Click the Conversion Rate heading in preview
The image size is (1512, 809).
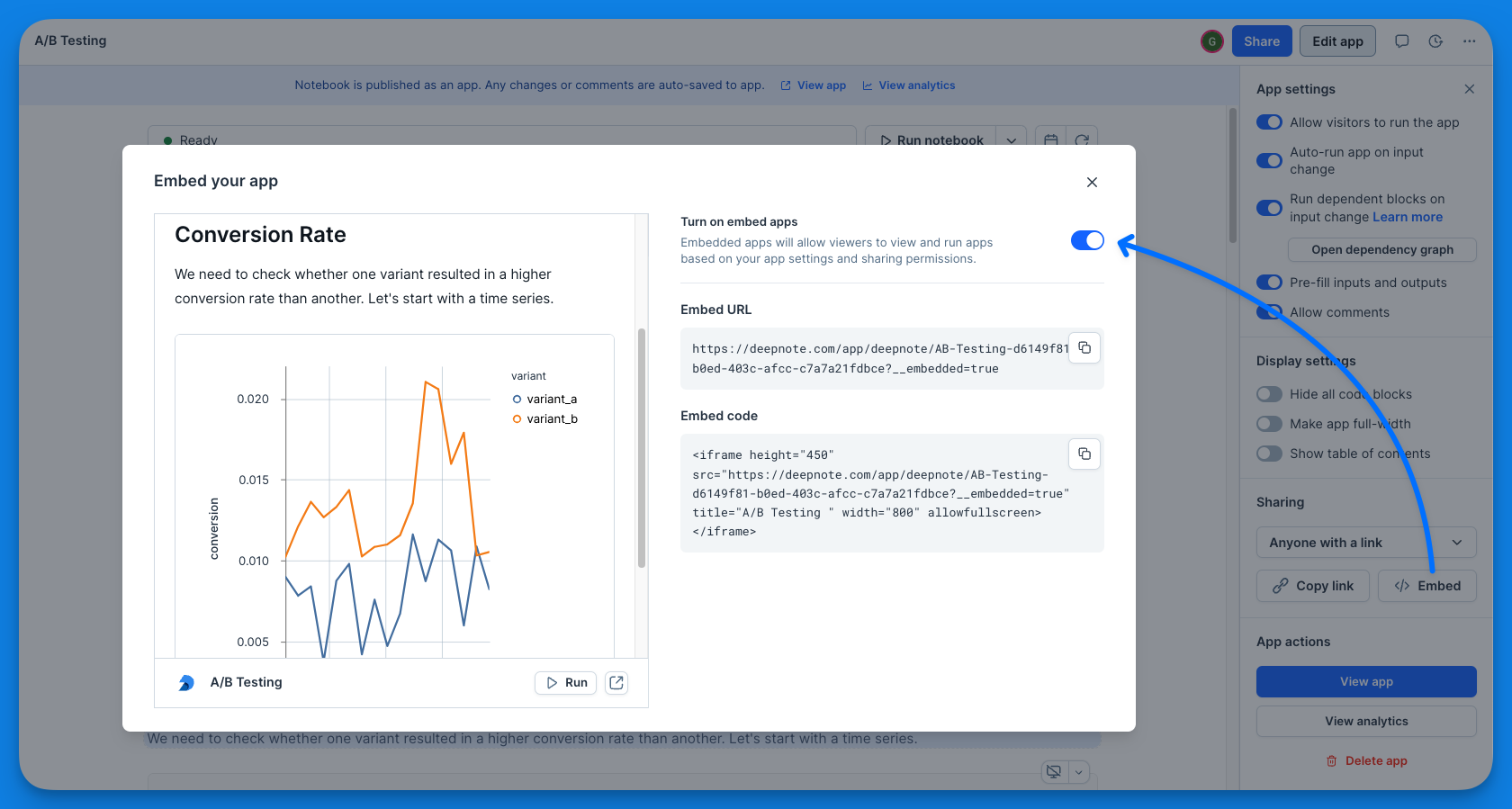pyautogui.click(x=260, y=235)
